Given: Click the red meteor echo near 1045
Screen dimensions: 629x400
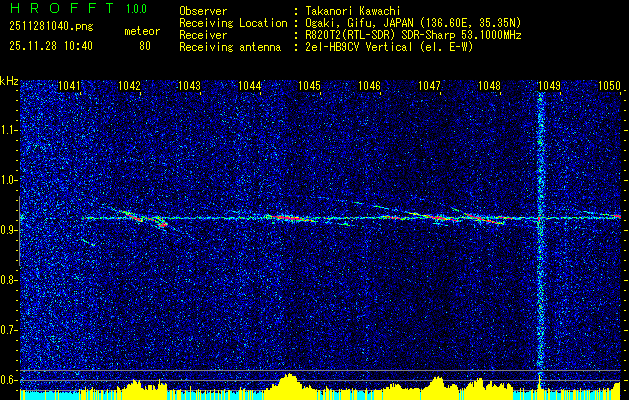Looking at the screenshot, I should [293, 218].
